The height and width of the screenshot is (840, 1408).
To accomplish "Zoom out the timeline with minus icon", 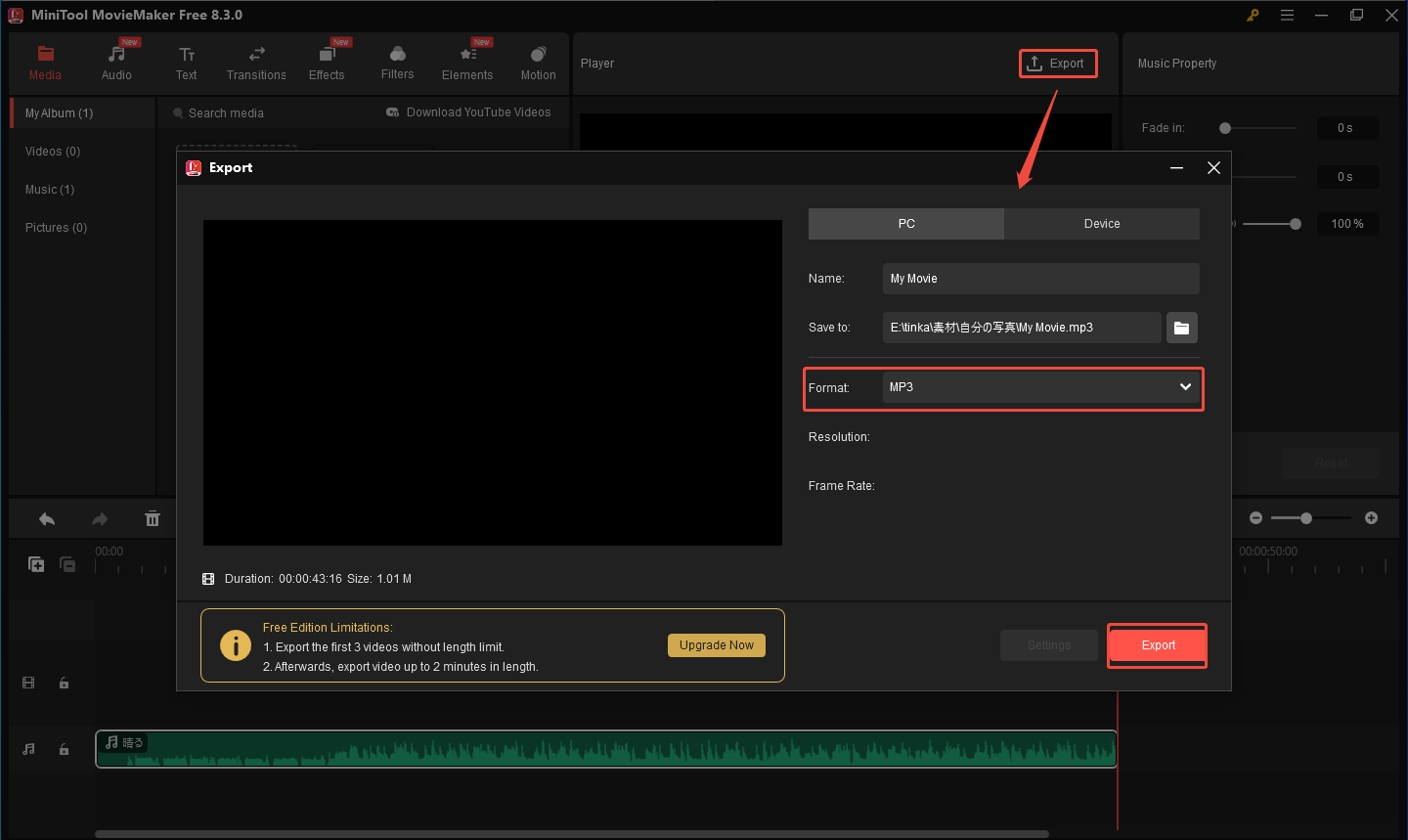I will click(1256, 518).
